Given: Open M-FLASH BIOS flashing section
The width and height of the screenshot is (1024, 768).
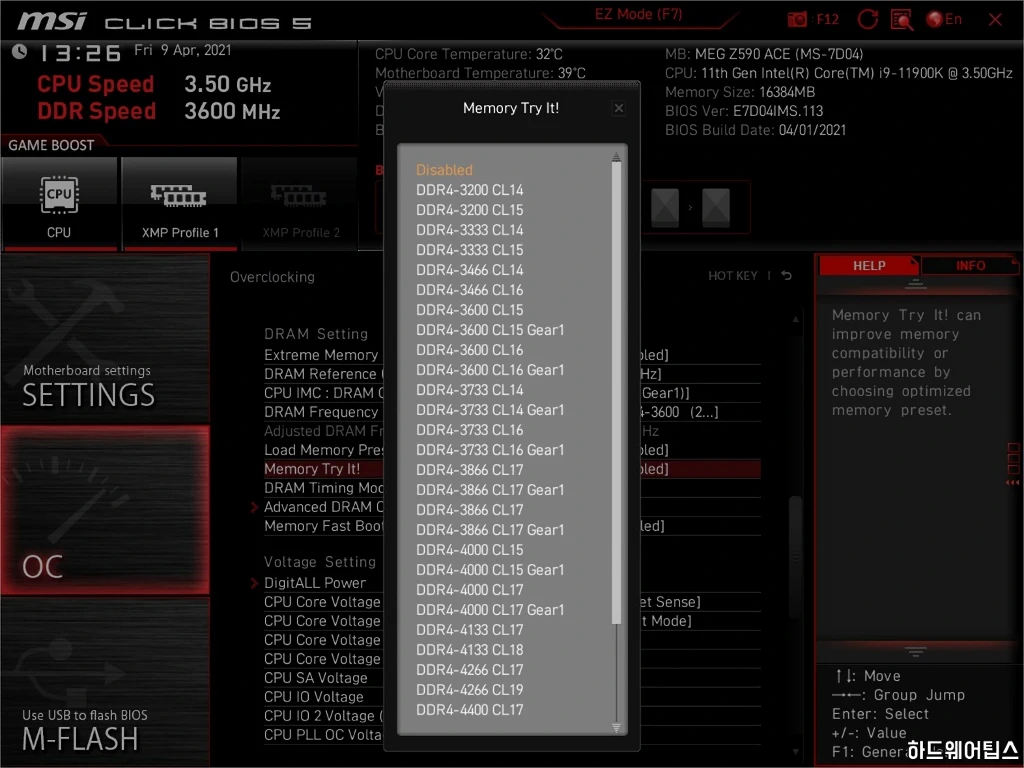Looking at the screenshot, I should [105, 681].
